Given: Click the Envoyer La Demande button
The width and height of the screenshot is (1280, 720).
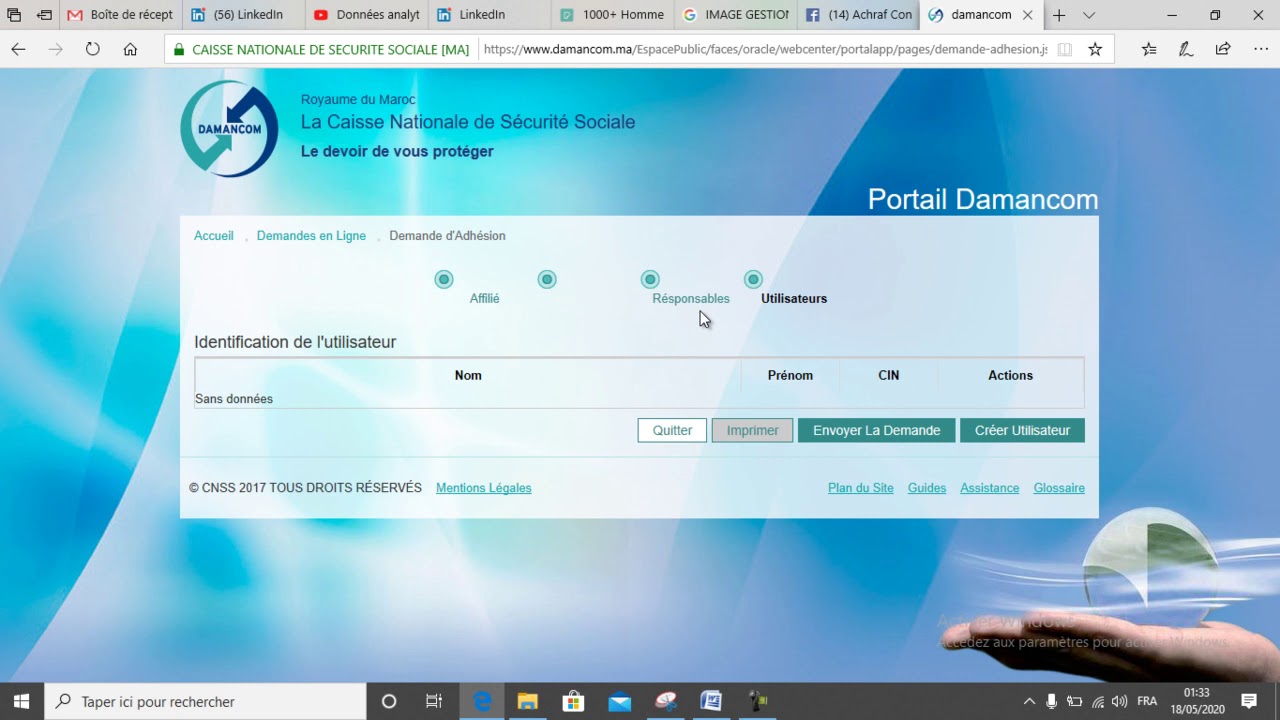Looking at the screenshot, I should pyautogui.click(x=877, y=430).
